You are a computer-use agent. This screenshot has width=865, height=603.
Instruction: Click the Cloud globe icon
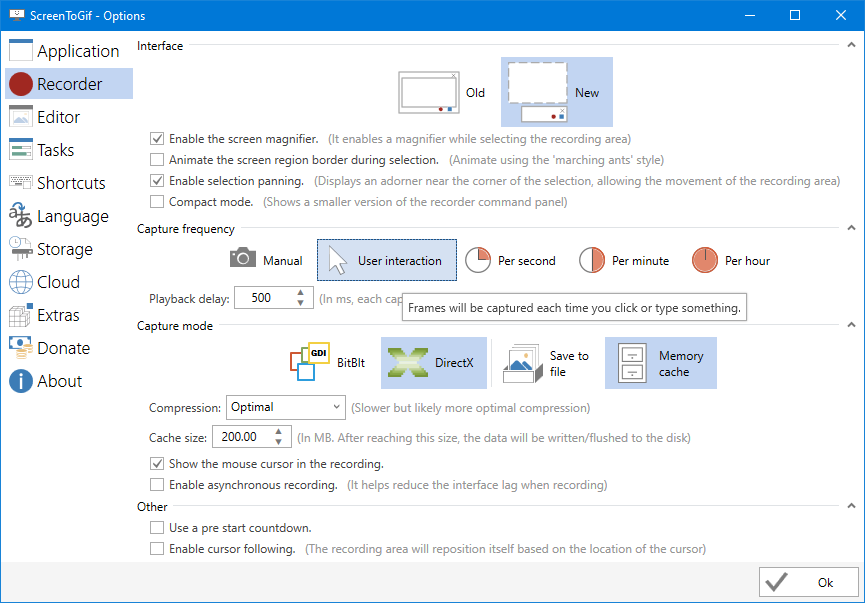coord(21,282)
